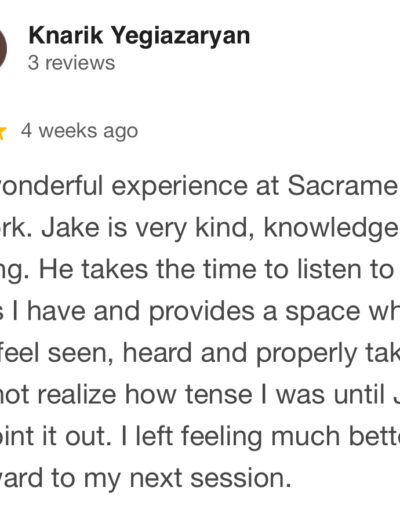Click the word "provides" in the review
Image resolution: width=400 pixels, height=516 pixels.
coord(201,312)
